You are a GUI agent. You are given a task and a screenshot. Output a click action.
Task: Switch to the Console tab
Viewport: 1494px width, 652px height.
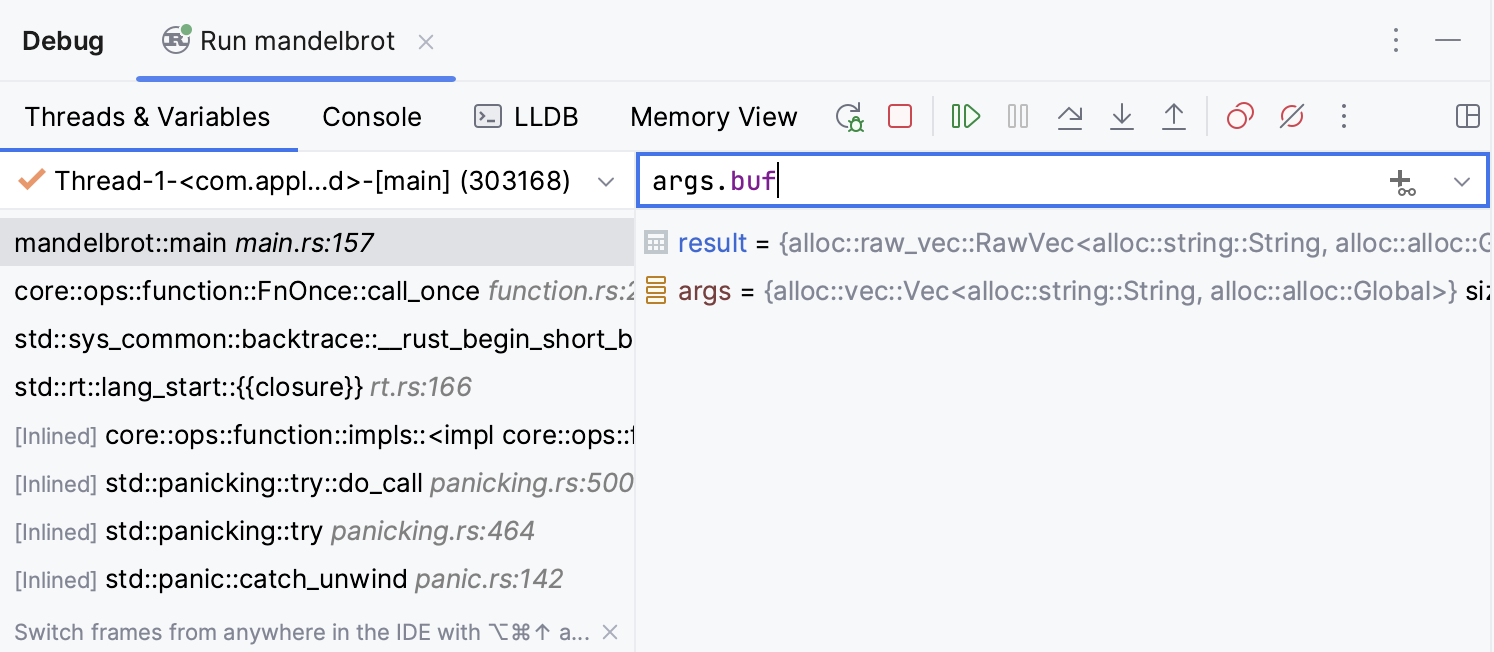(x=372, y=117)
